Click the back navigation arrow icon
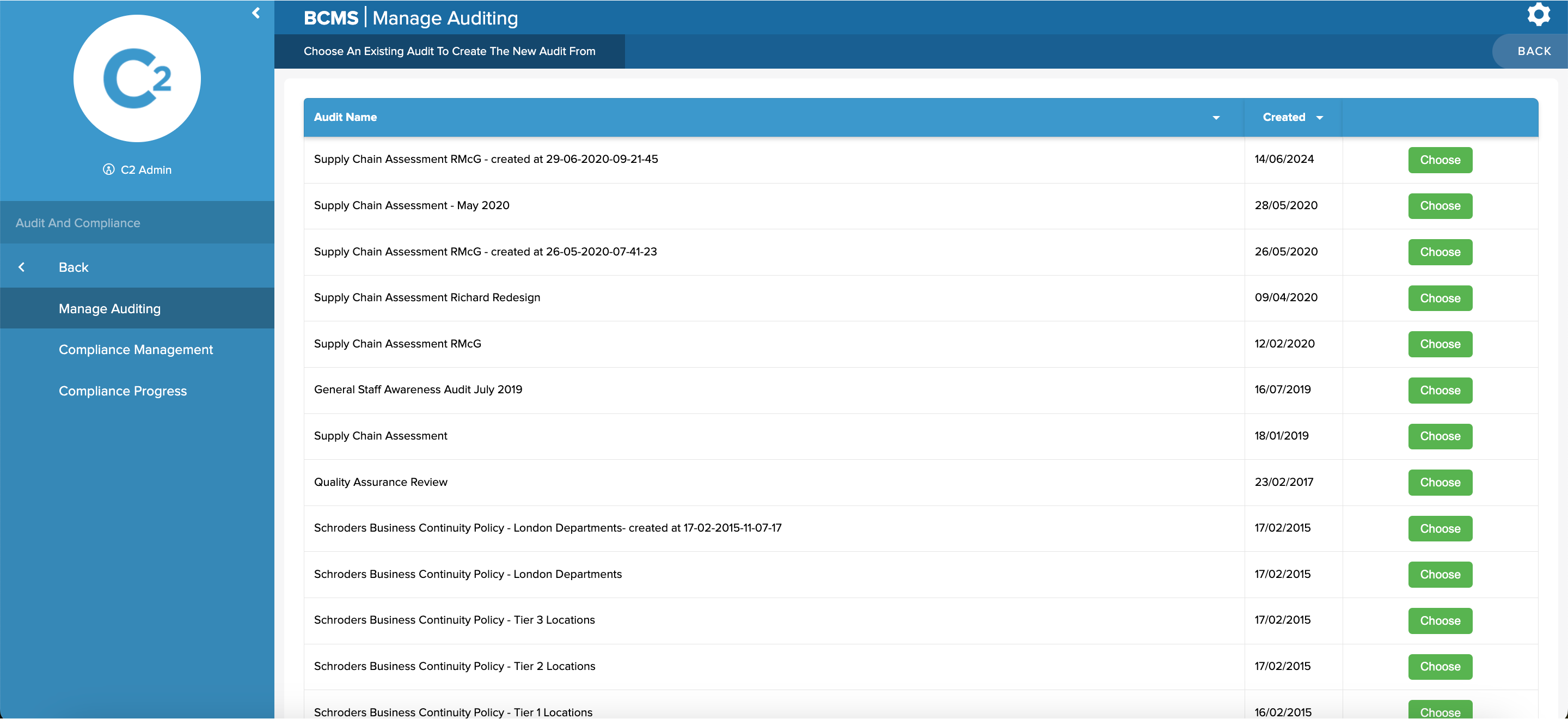 pos(22,267)
